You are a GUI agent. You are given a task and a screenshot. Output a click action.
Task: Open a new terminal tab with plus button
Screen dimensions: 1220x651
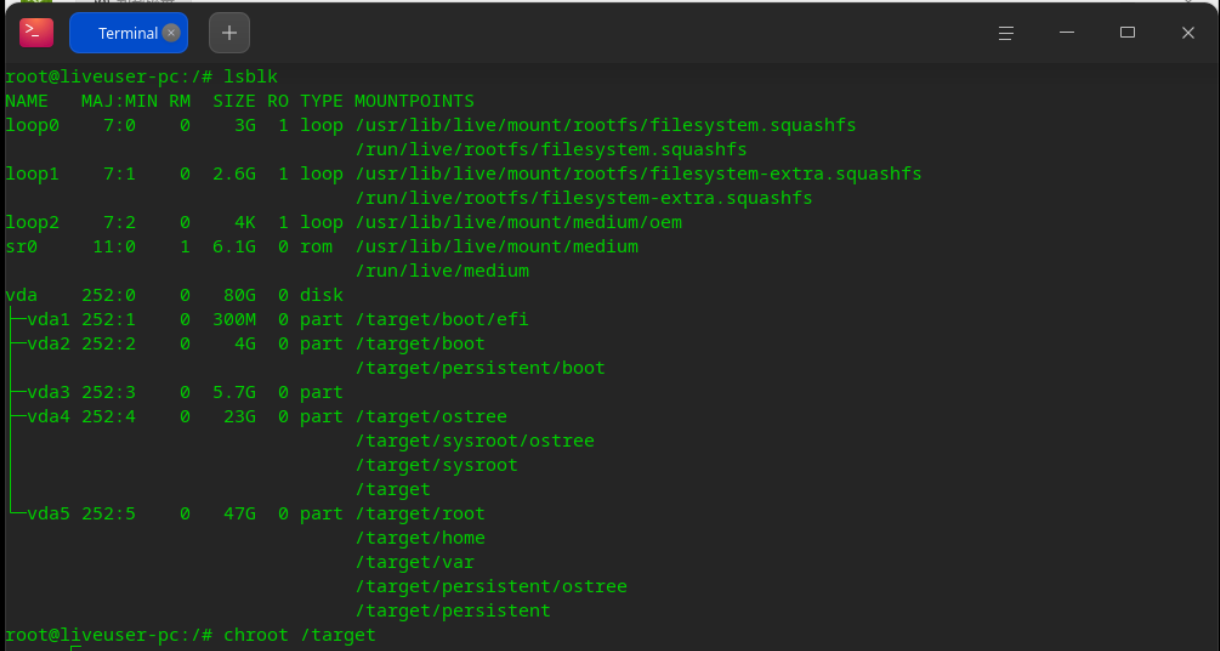pos(229,33)
